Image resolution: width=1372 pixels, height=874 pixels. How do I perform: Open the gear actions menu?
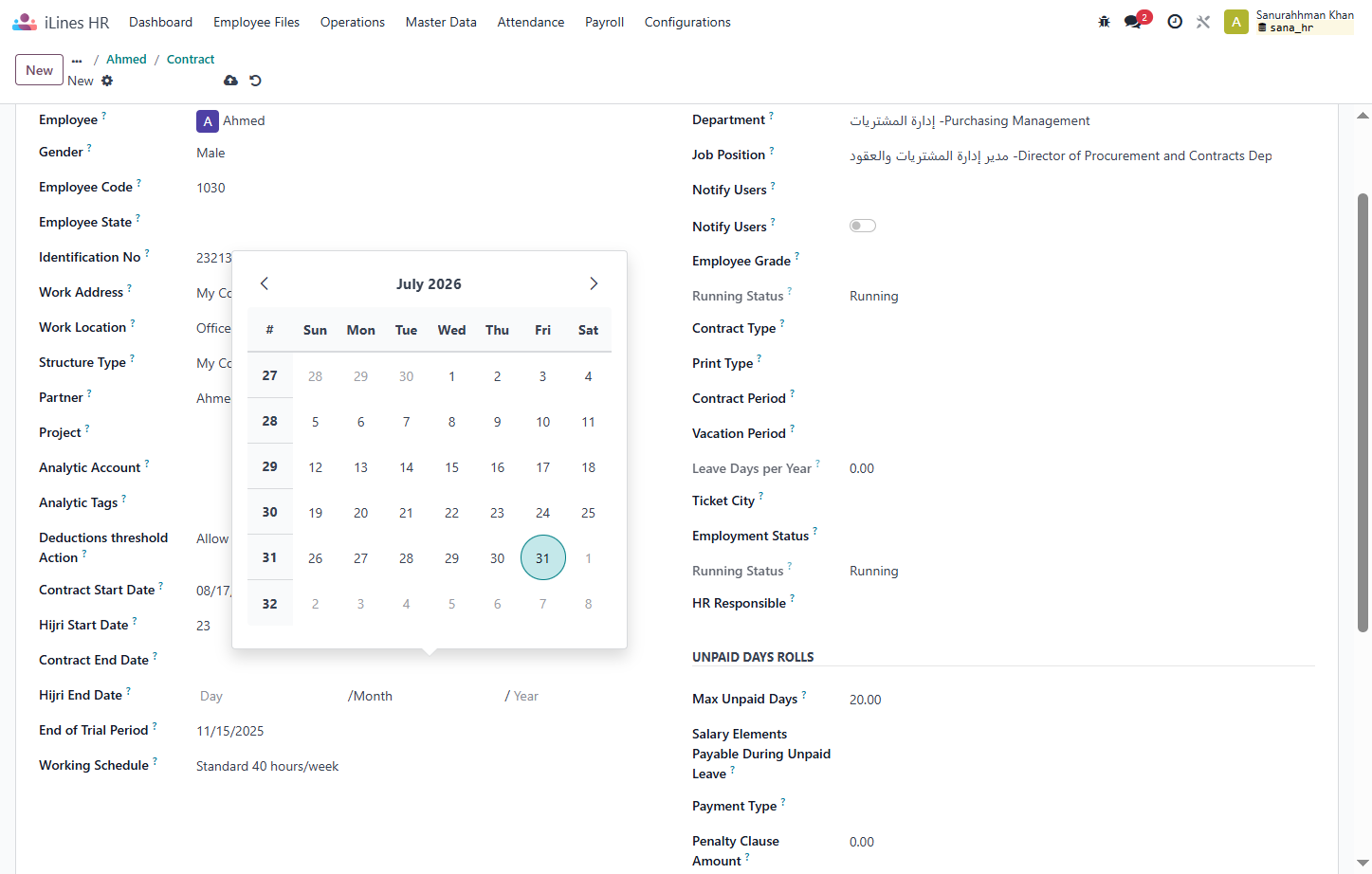[107, 81]
